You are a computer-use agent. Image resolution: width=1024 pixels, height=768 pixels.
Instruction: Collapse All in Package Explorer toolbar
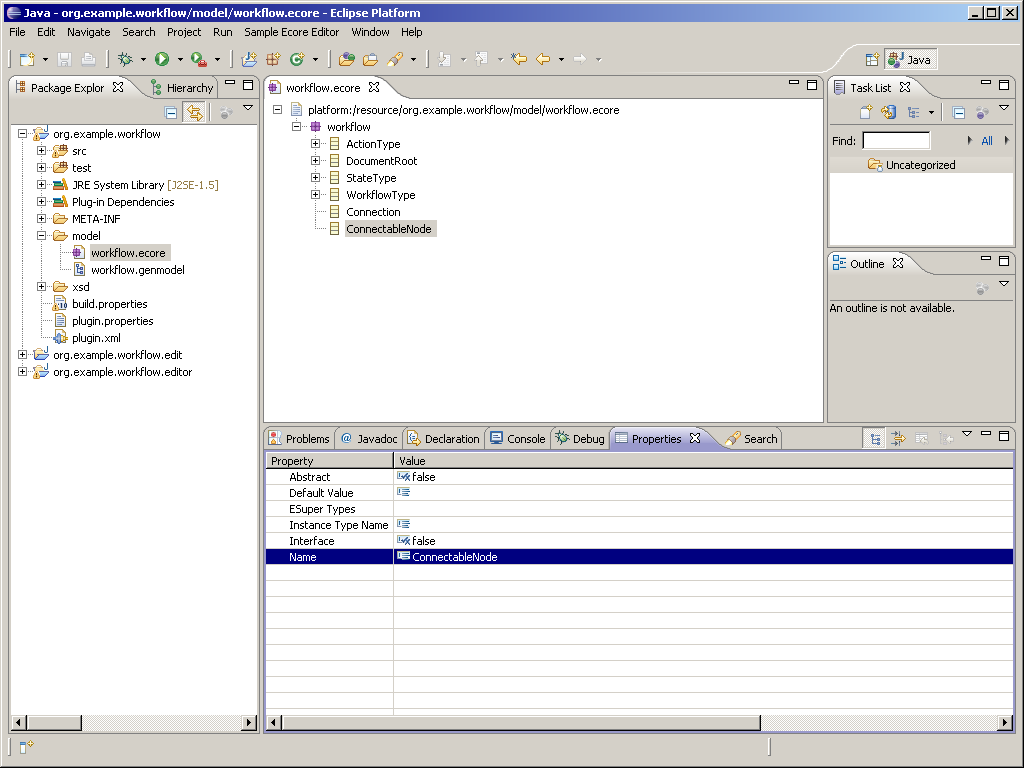[x=171, y=113]
